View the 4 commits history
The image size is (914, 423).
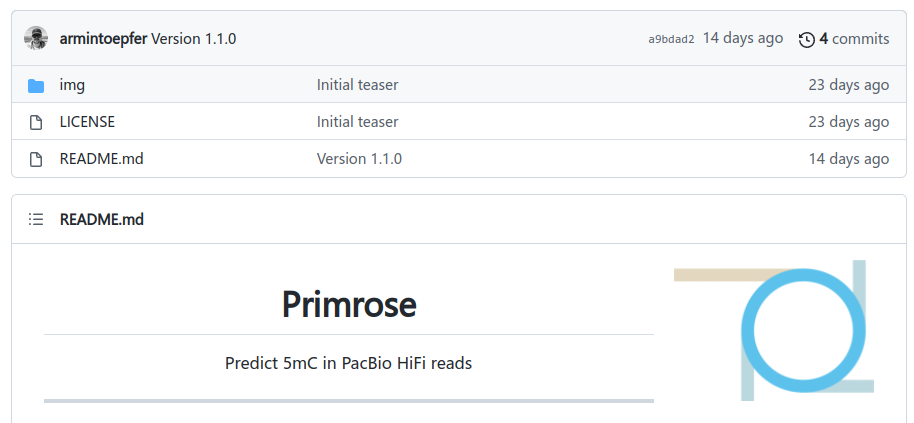click(x=853, y=39)
